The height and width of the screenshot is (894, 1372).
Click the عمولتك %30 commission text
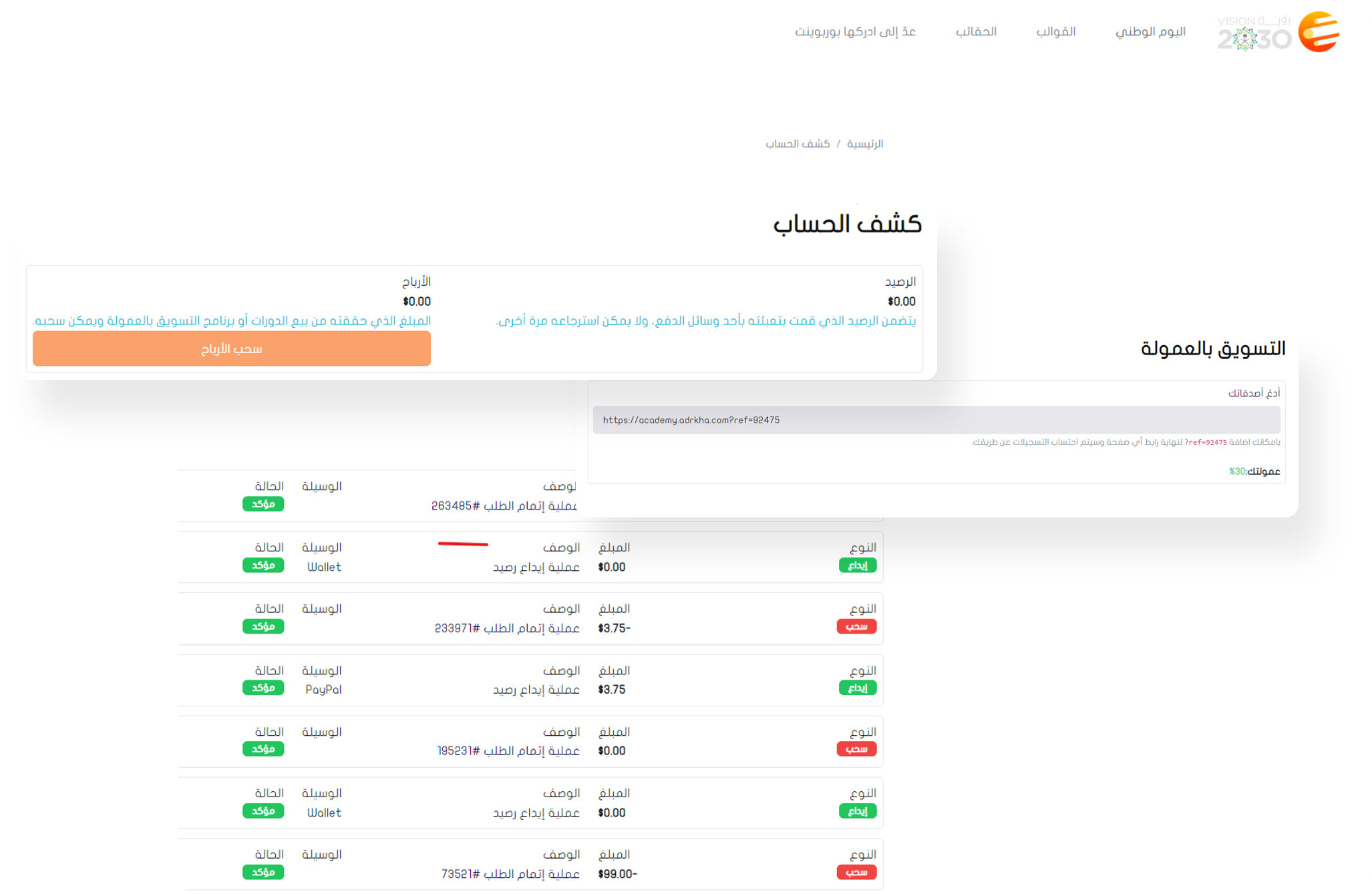coord(1254,471)
